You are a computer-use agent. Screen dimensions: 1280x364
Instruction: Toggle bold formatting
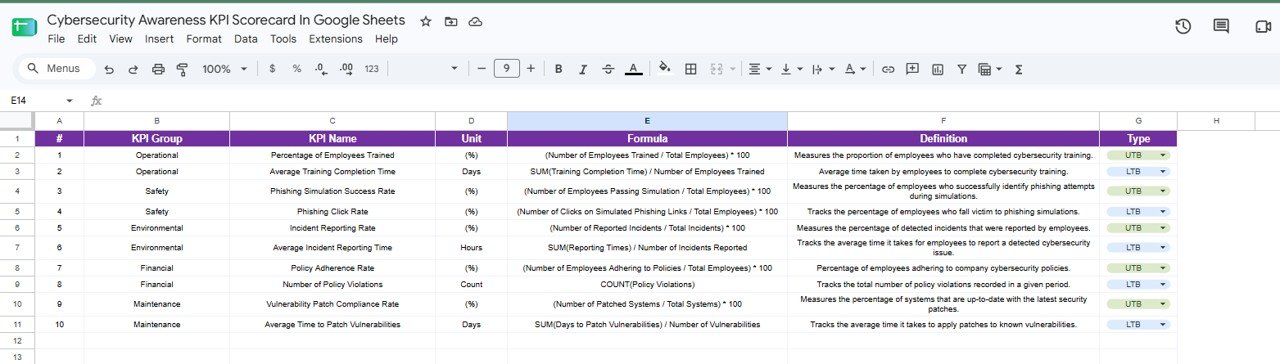(558, 69)
